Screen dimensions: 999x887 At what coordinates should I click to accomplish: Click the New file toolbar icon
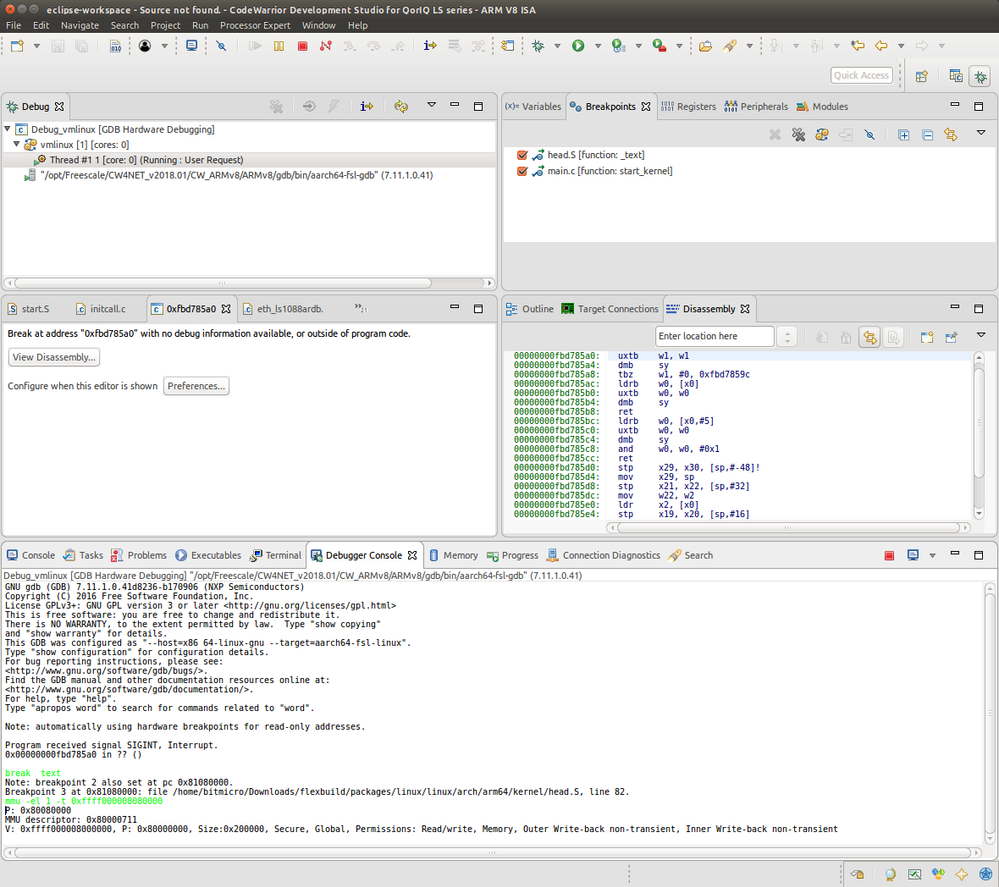pyautogui.click(x=17, y=46)
